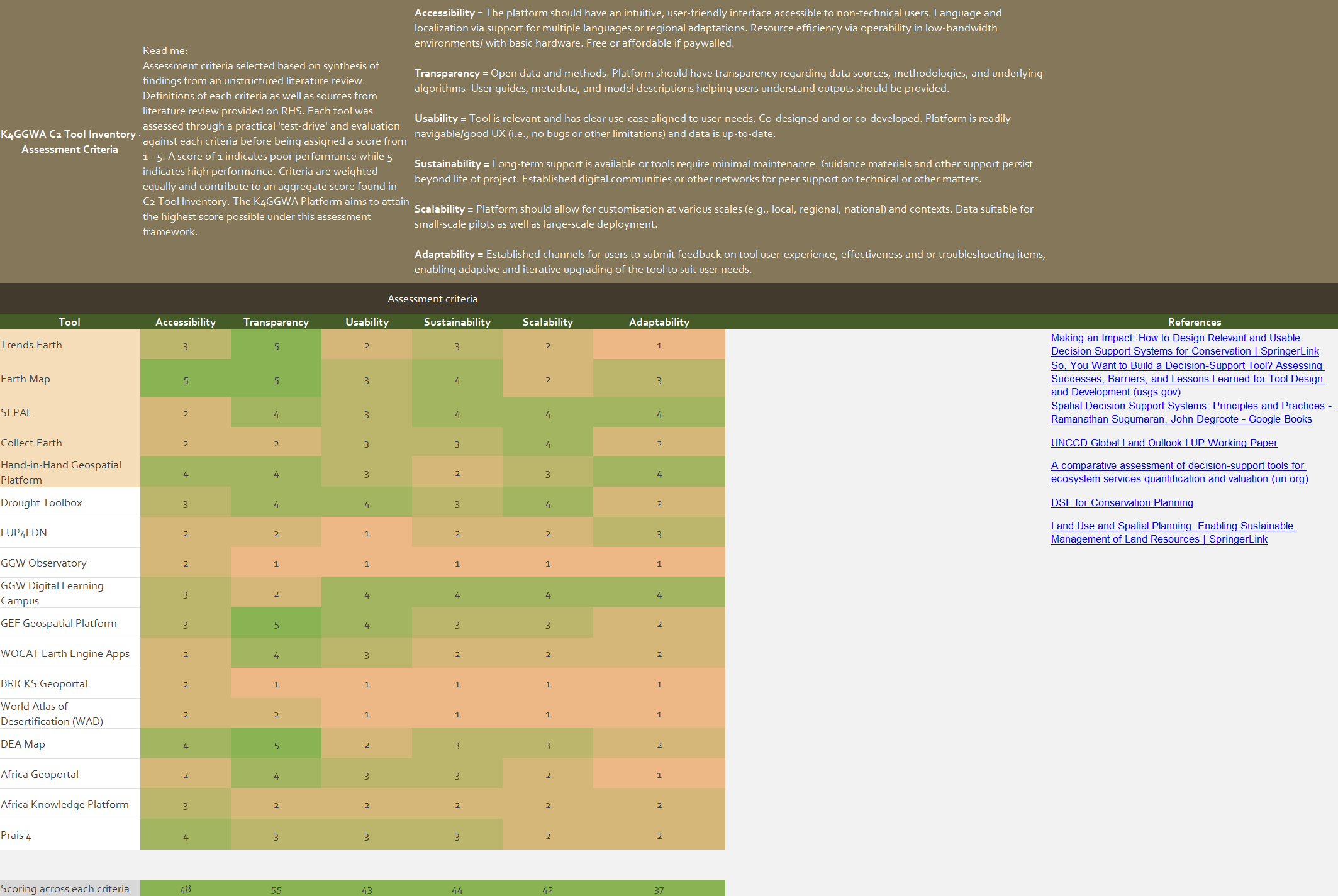The height and width of the screenshot is (896, 1338).
Task: Select SEPAL Scalability score 4
Action: click(548, 412)
